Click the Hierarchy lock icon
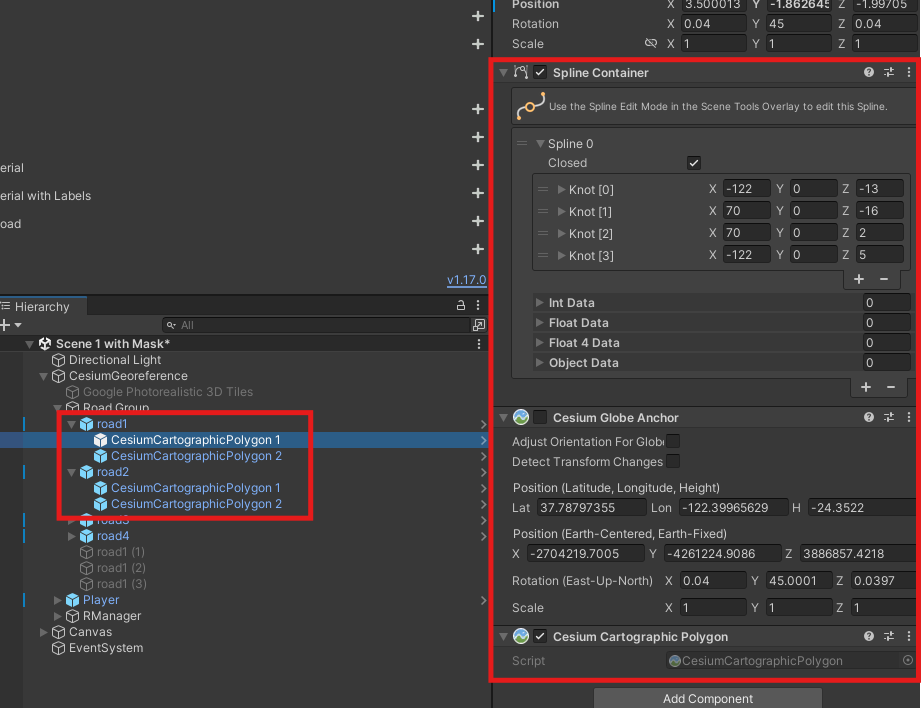922x708 pixels. [x=461, y=305]
